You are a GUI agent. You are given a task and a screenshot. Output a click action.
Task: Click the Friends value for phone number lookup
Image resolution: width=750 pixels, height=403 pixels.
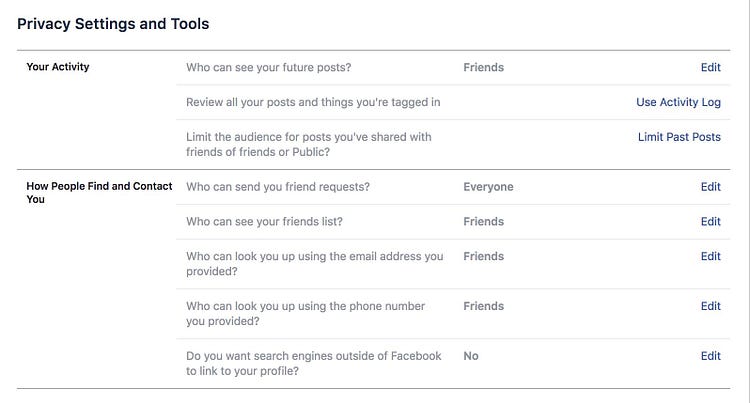coord(483,306)
